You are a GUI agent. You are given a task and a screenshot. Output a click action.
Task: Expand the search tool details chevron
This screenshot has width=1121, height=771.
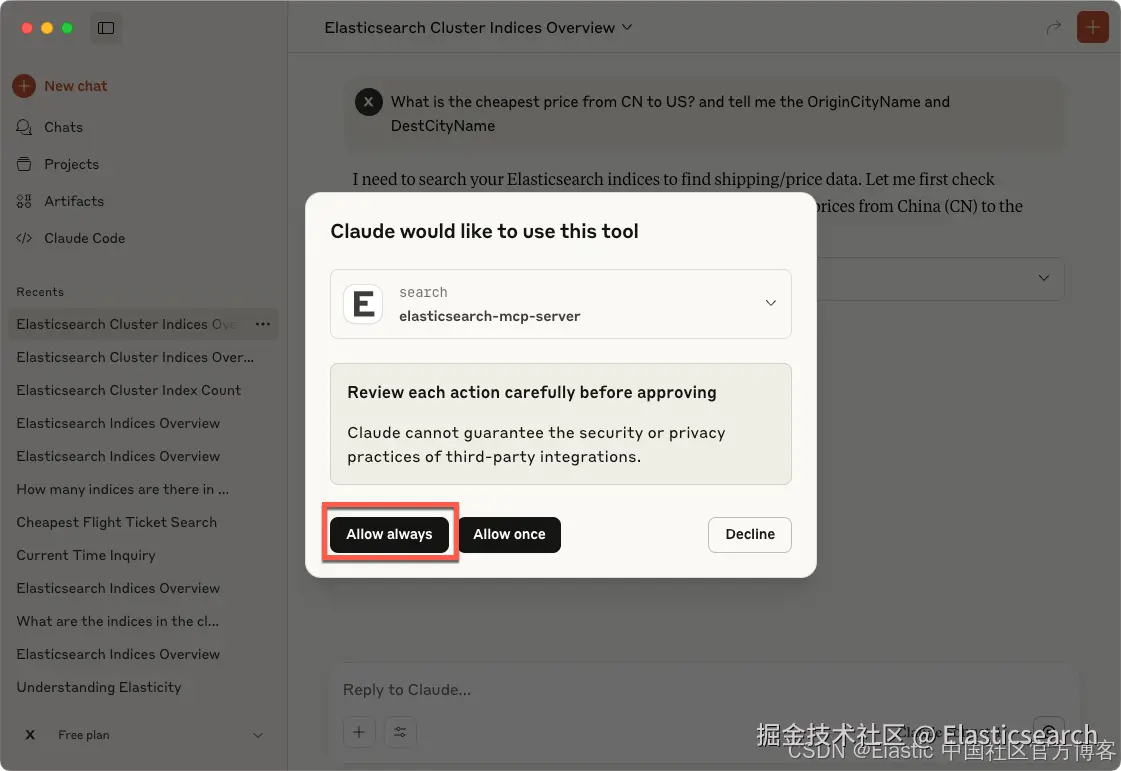coord(771,303)
